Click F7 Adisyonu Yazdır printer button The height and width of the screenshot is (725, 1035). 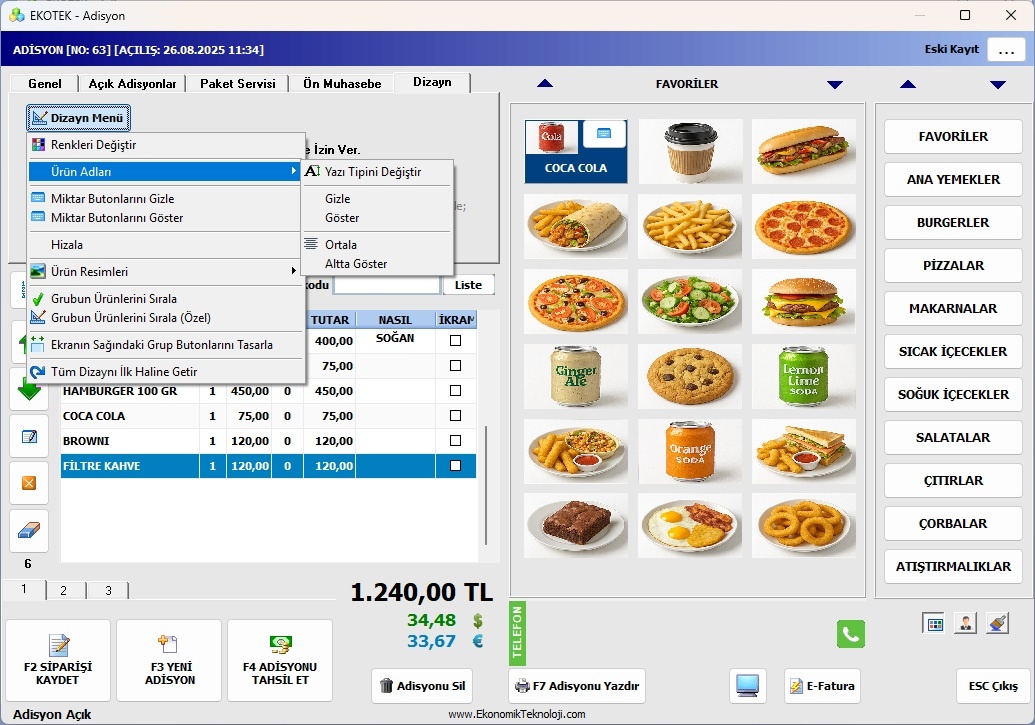coord(577,686)
